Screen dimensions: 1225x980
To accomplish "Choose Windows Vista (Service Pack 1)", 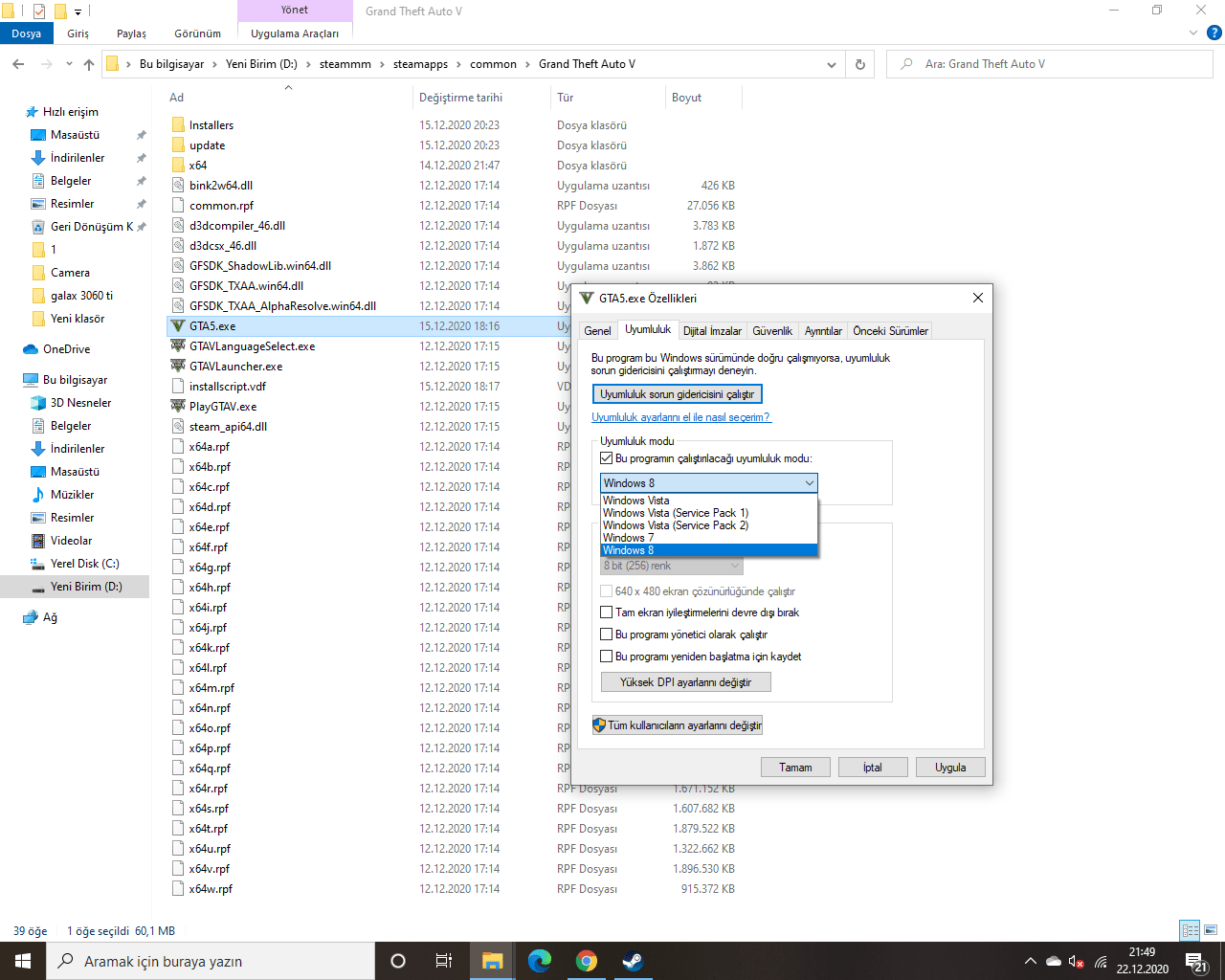I will [x=708, y=513].
